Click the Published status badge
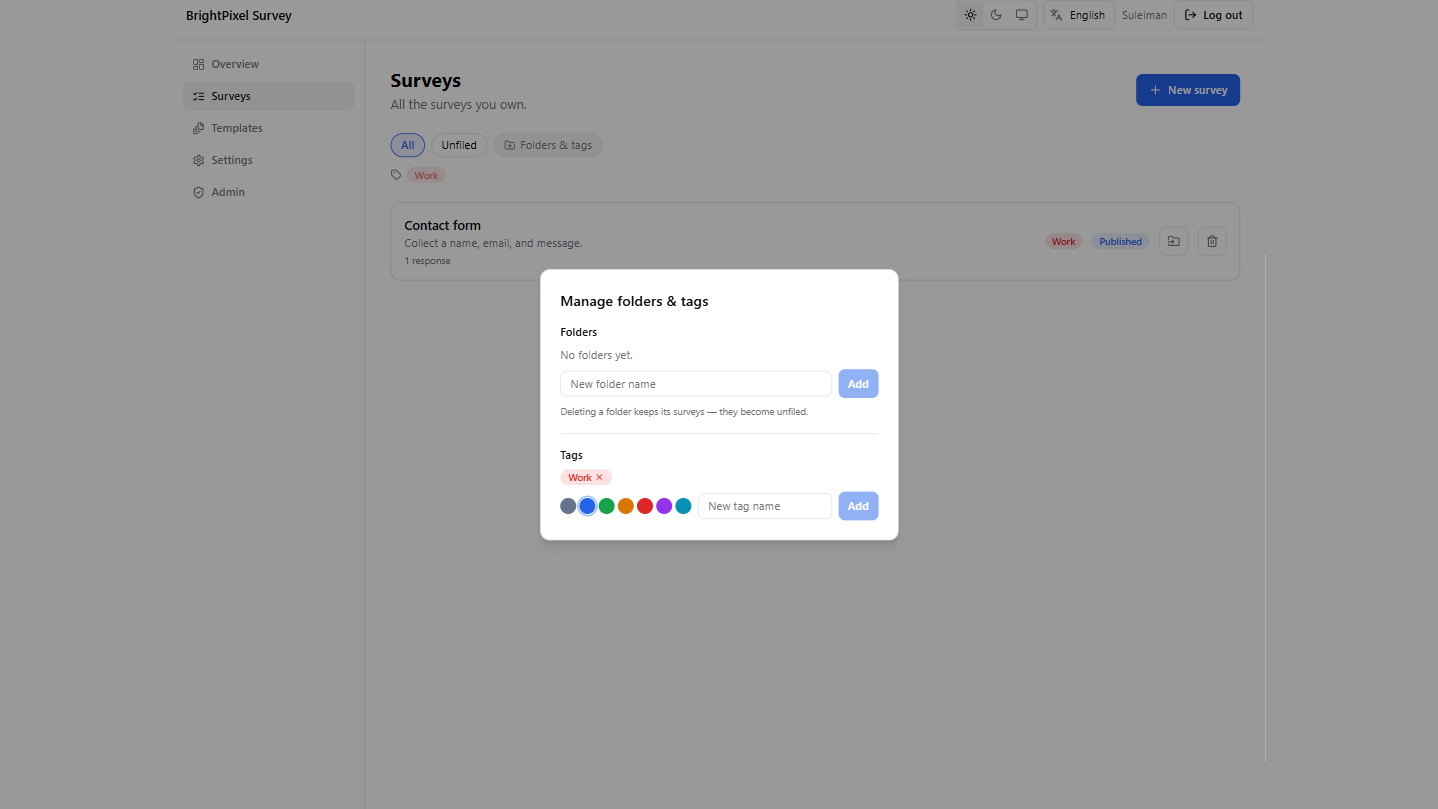 1121,241
